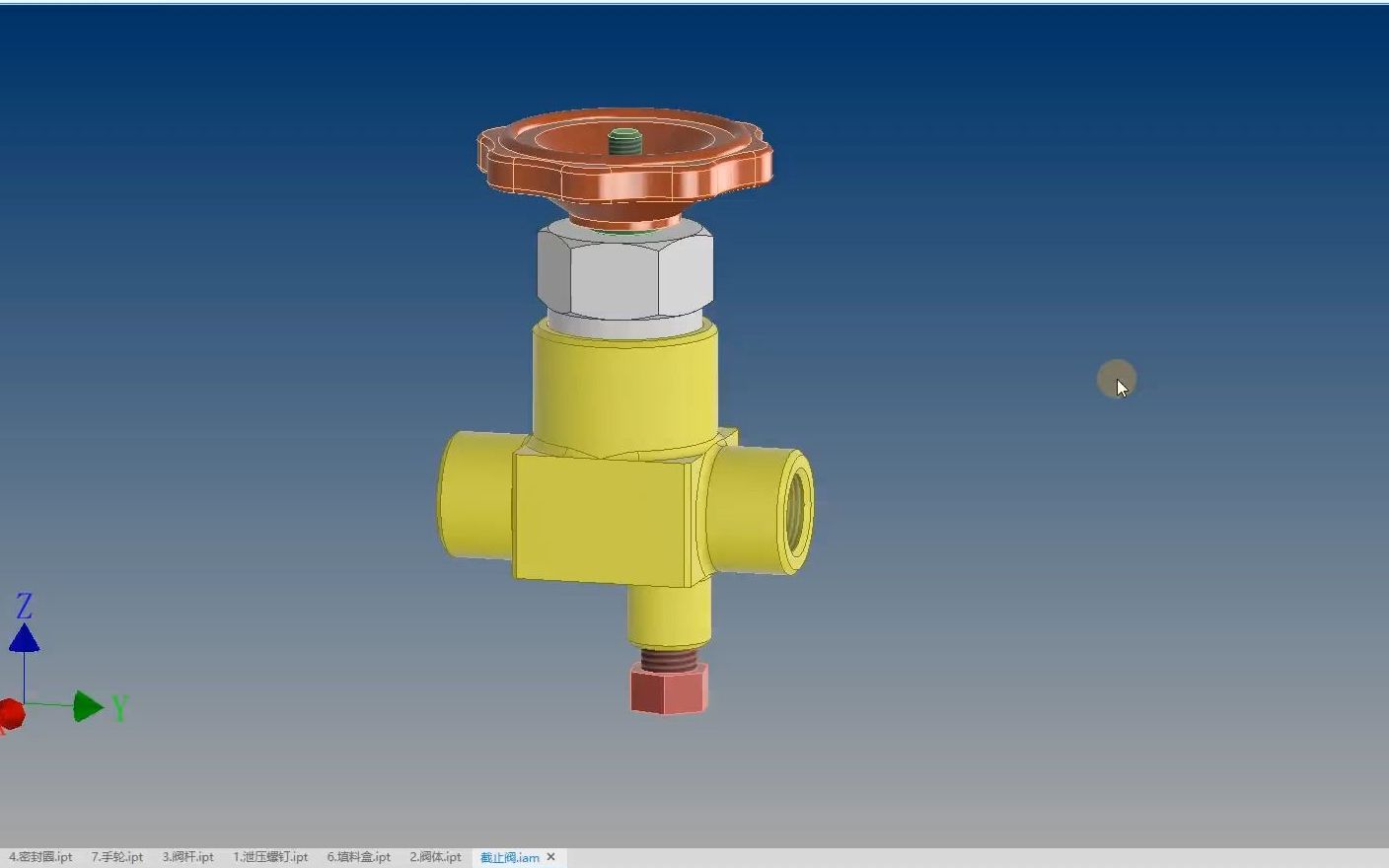Click the green Y axis arrow of triad
Viewport: 1389px width, 868px height.
pos(88,706)
